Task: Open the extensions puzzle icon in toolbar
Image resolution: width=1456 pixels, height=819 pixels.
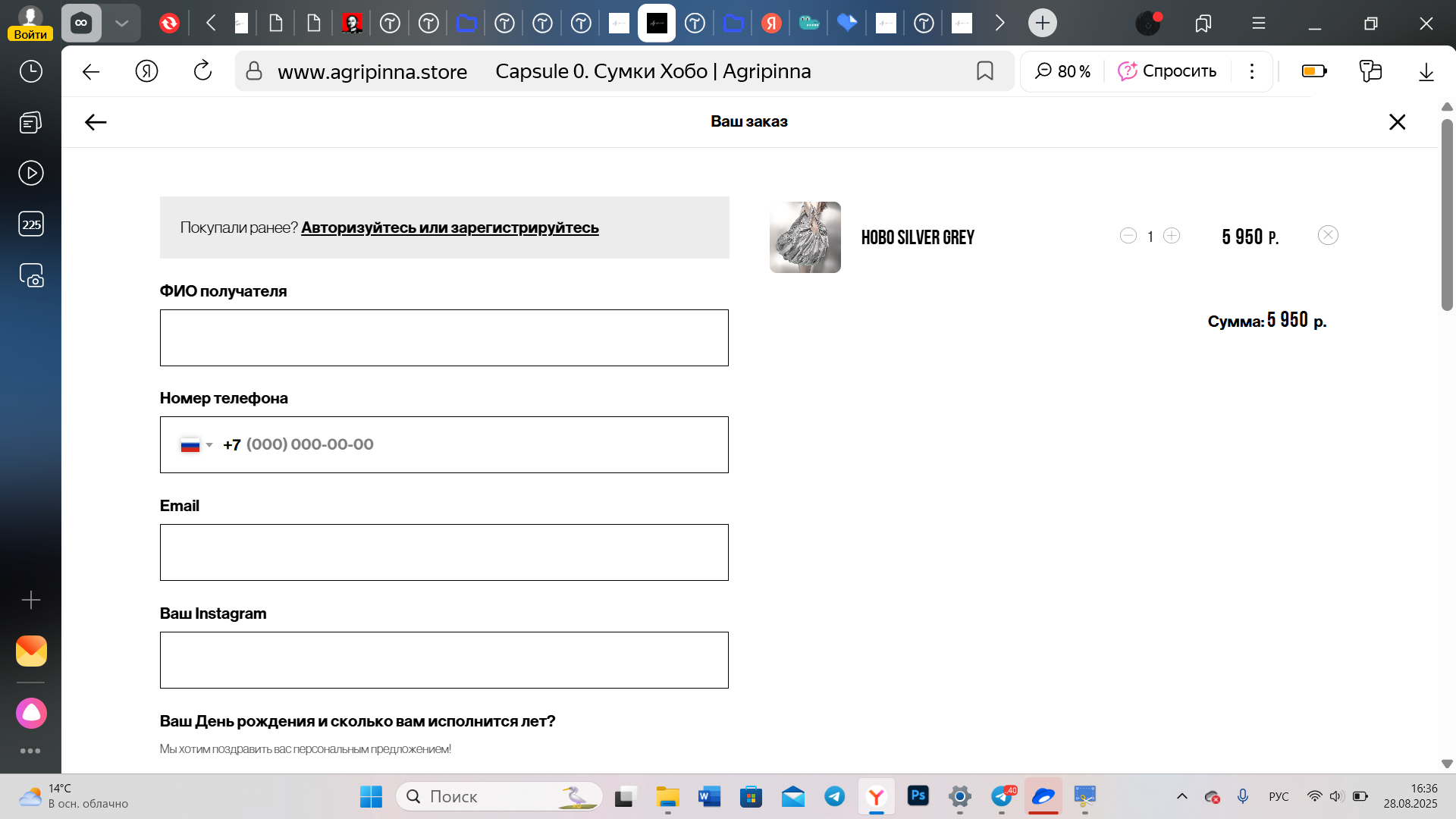Action: (1370, 71)
